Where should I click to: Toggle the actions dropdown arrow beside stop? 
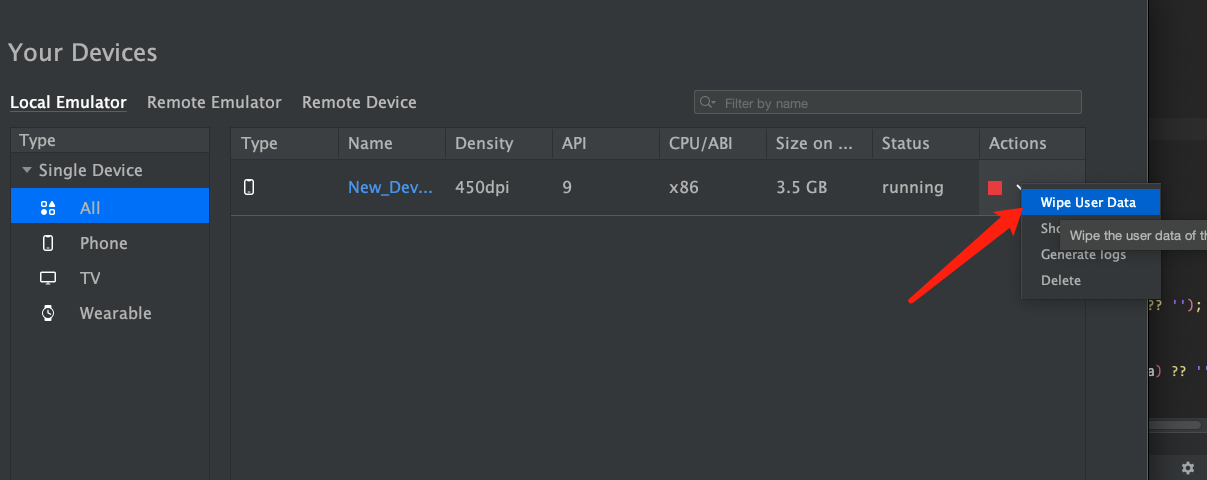pos(1018,187)
